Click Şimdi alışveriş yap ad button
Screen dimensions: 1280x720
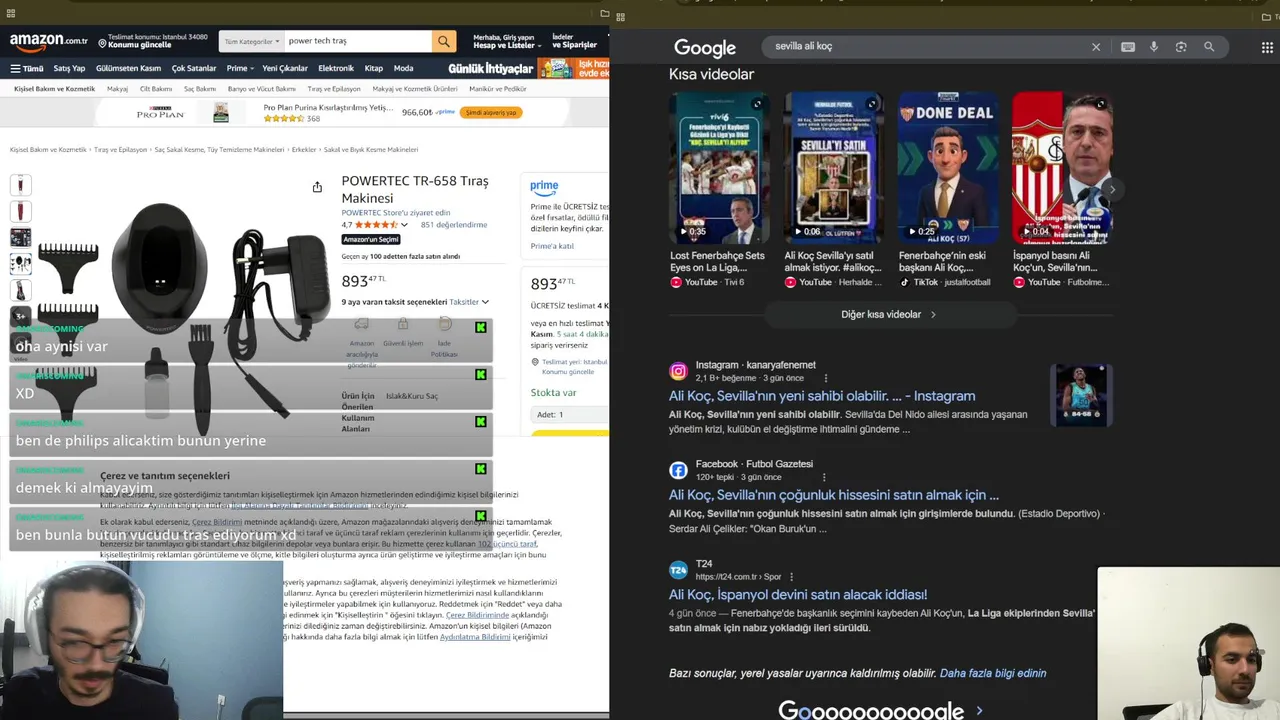pyautogui.click(x=491, y=112)
